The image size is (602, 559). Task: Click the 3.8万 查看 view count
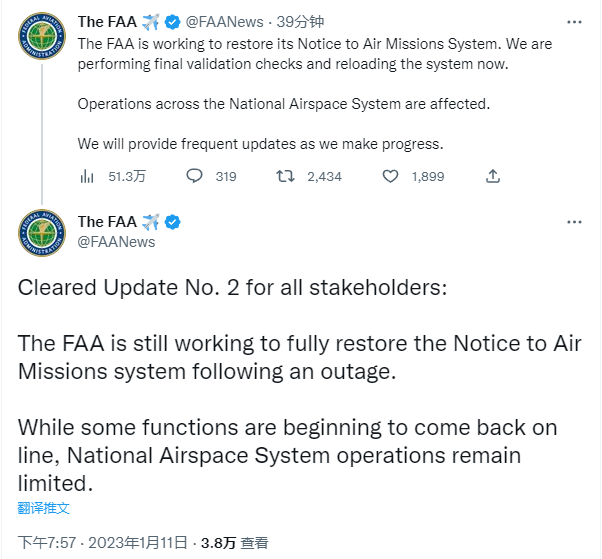click(x=234, y=543)
